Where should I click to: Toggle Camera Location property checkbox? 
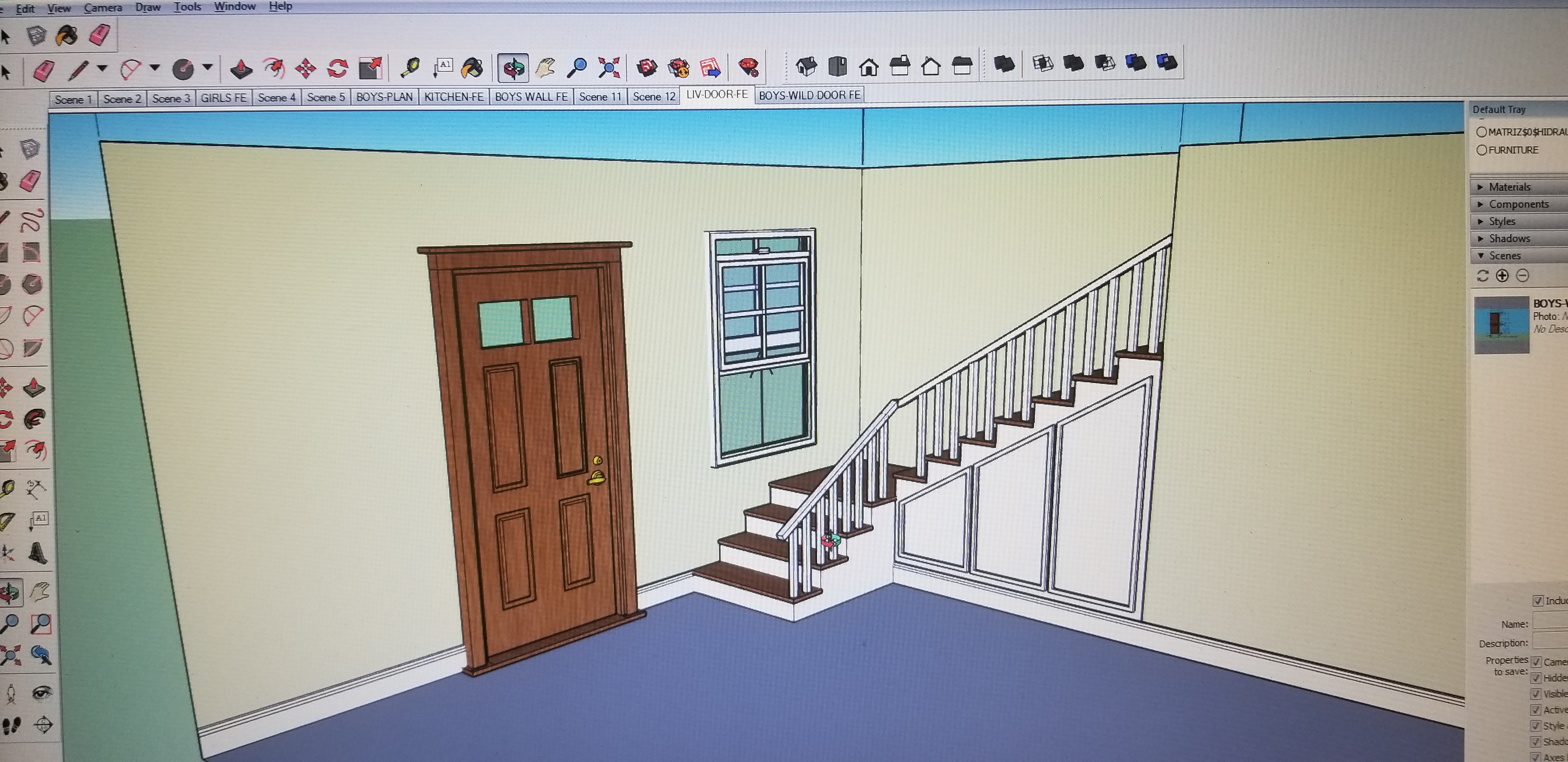1536,662
